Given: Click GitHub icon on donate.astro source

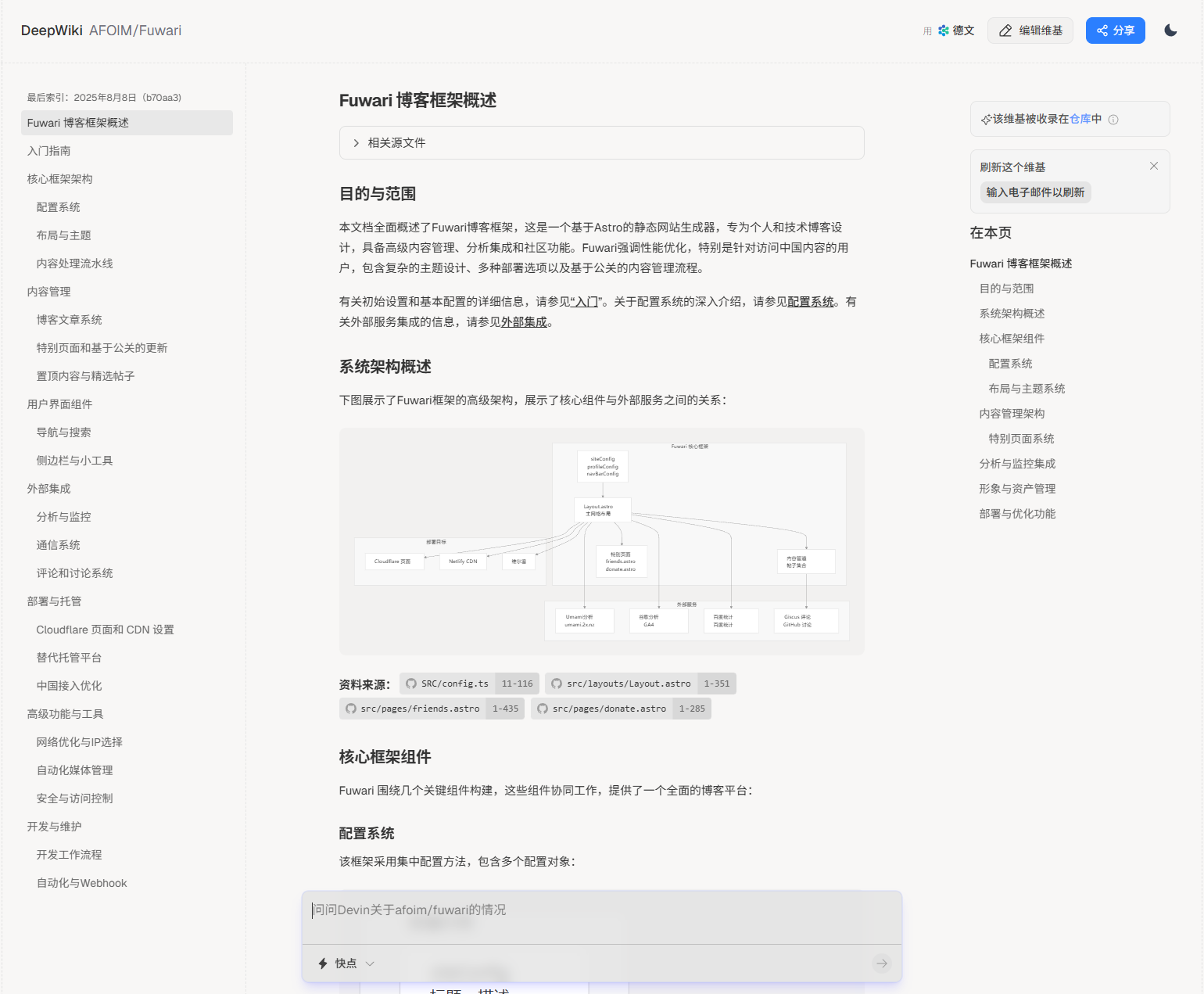Looking at the screenshot, I should (543, 709).
